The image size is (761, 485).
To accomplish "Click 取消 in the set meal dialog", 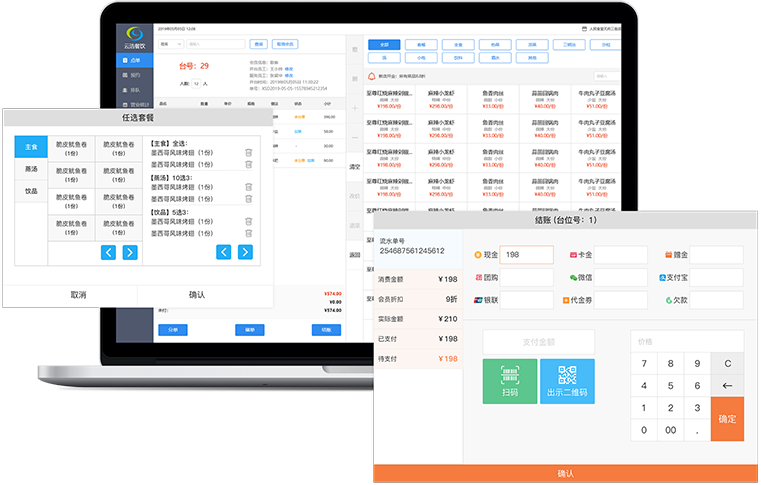I will pos(78,295).
